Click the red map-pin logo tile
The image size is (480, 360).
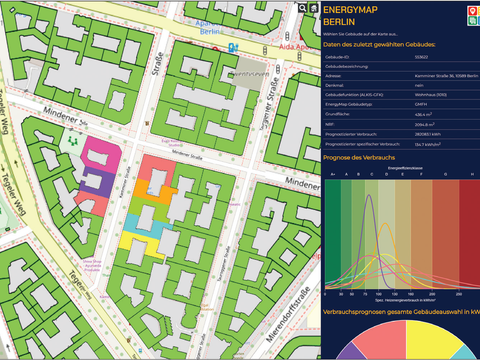tap(472, 11)
